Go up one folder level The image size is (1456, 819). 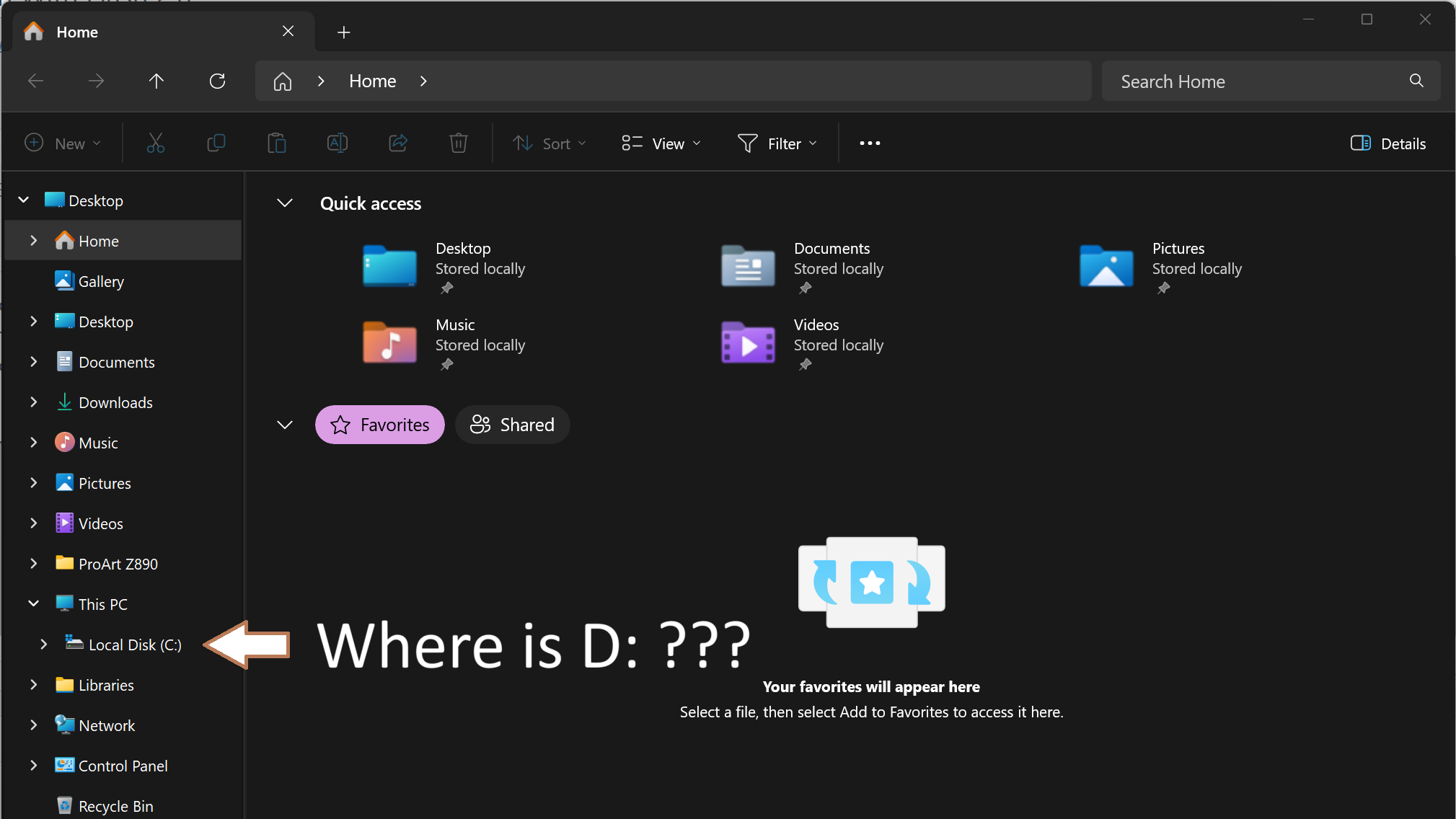tap(156, 81)
